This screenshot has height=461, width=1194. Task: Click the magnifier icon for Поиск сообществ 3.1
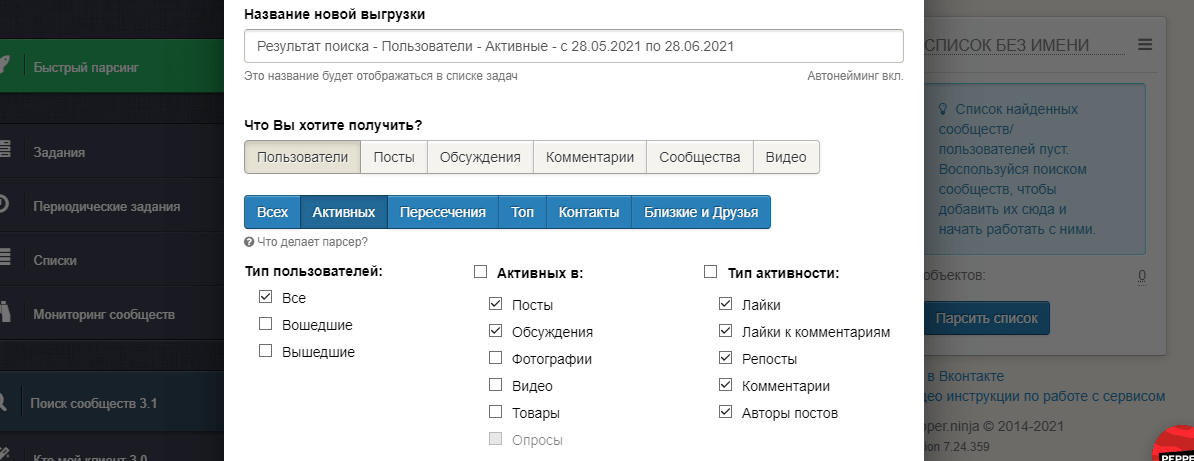tap(5, 404)
